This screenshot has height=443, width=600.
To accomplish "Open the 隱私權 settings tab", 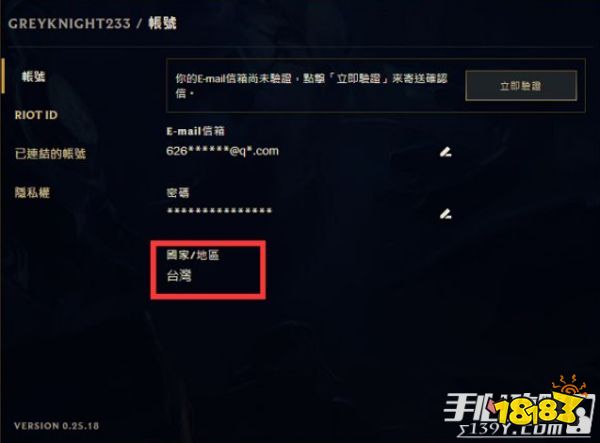I will (x=32, y=192).
